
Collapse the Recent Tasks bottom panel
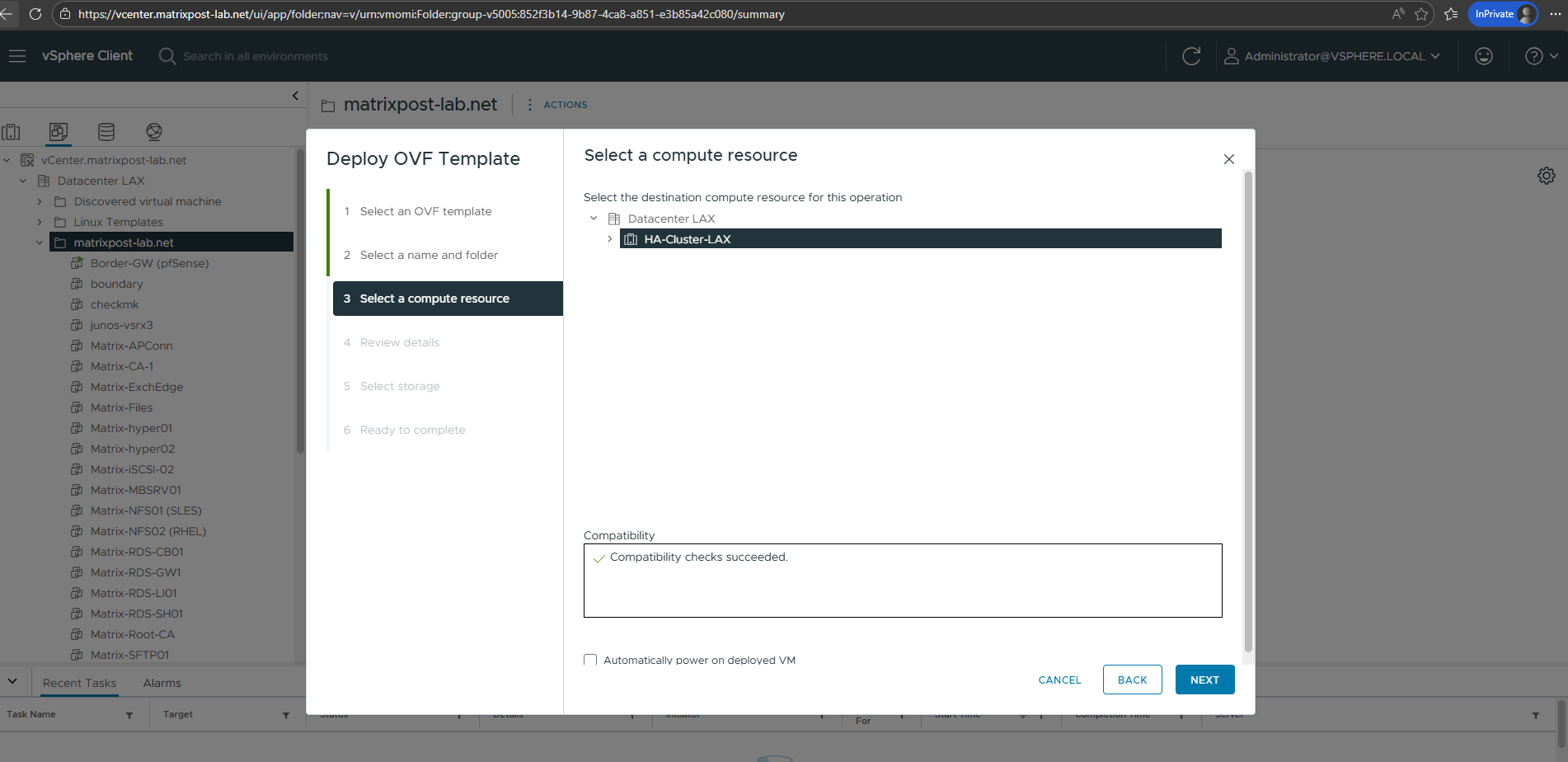click(12, 681)
